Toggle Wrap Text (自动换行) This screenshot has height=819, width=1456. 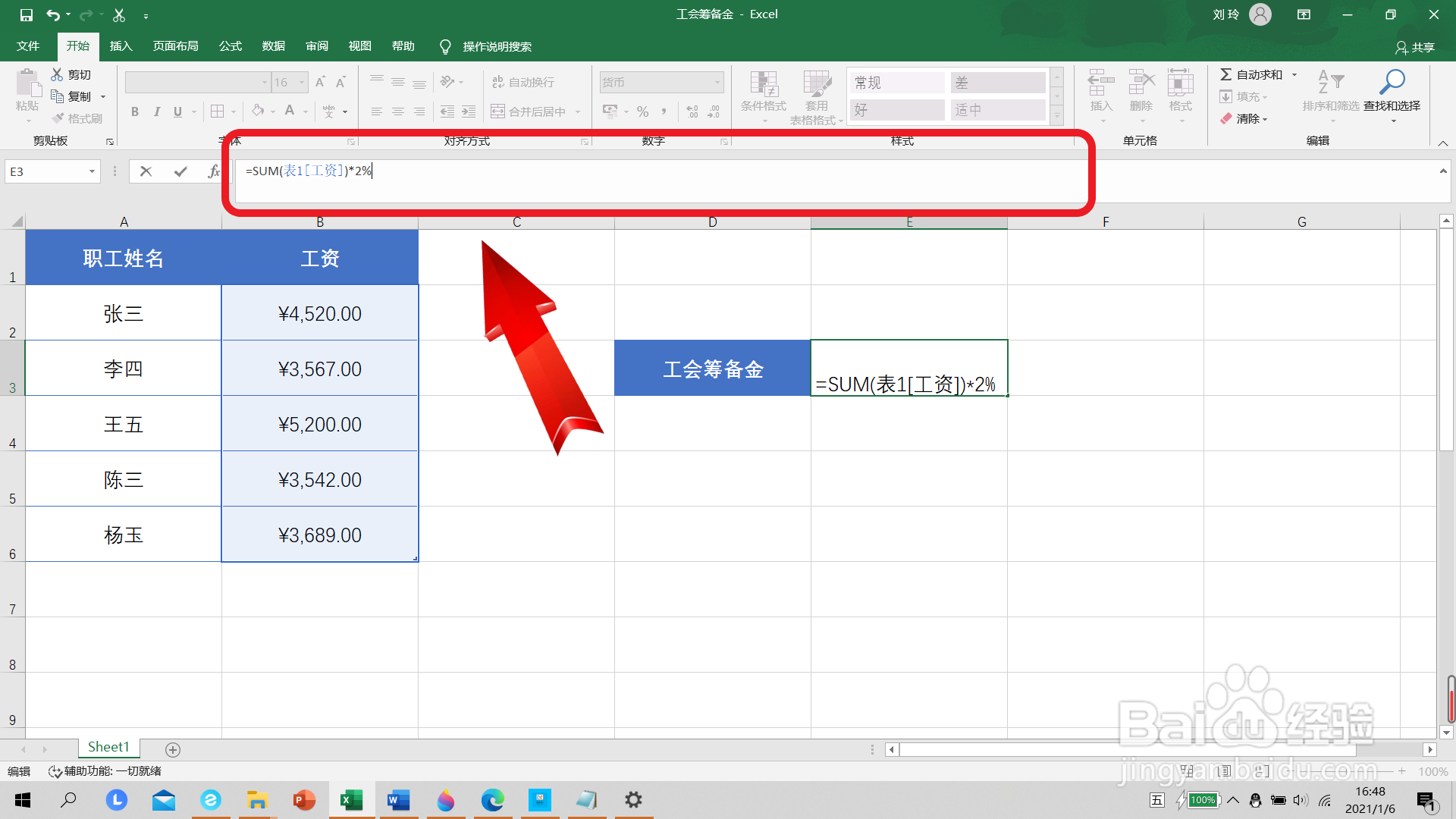[523, 82]
